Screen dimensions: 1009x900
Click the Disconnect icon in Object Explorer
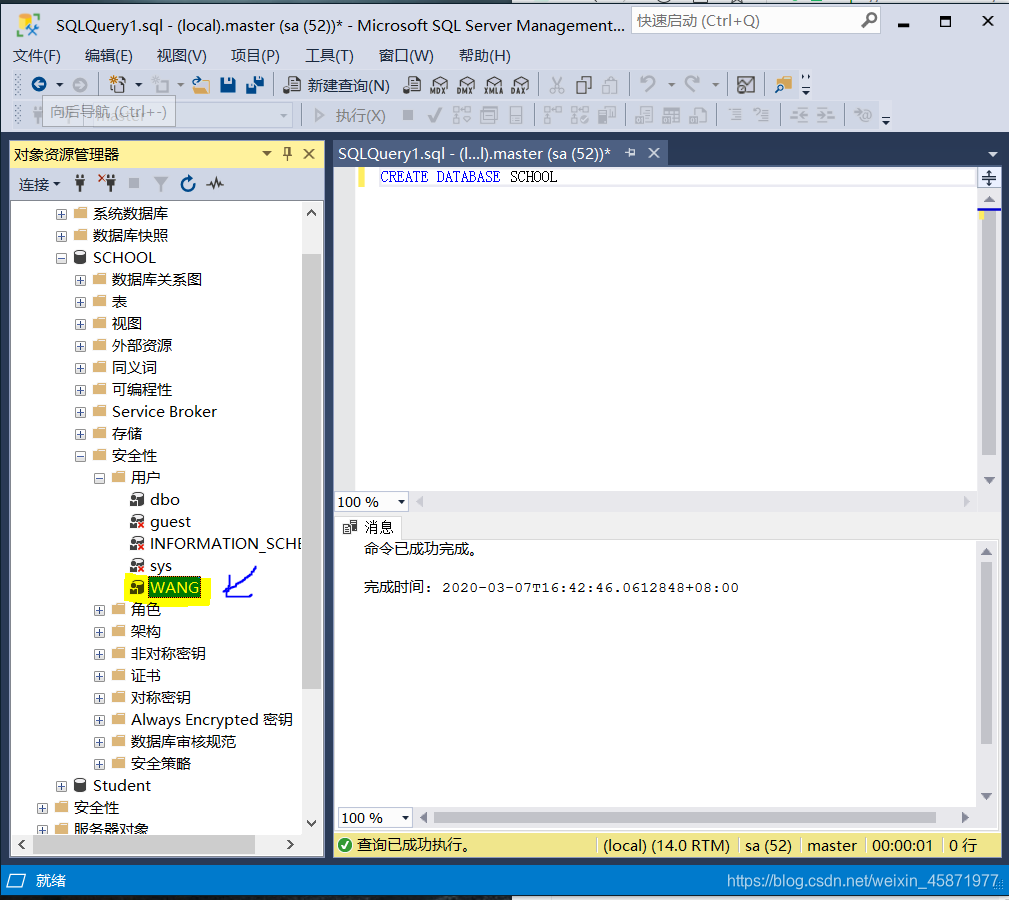(107, 183)
